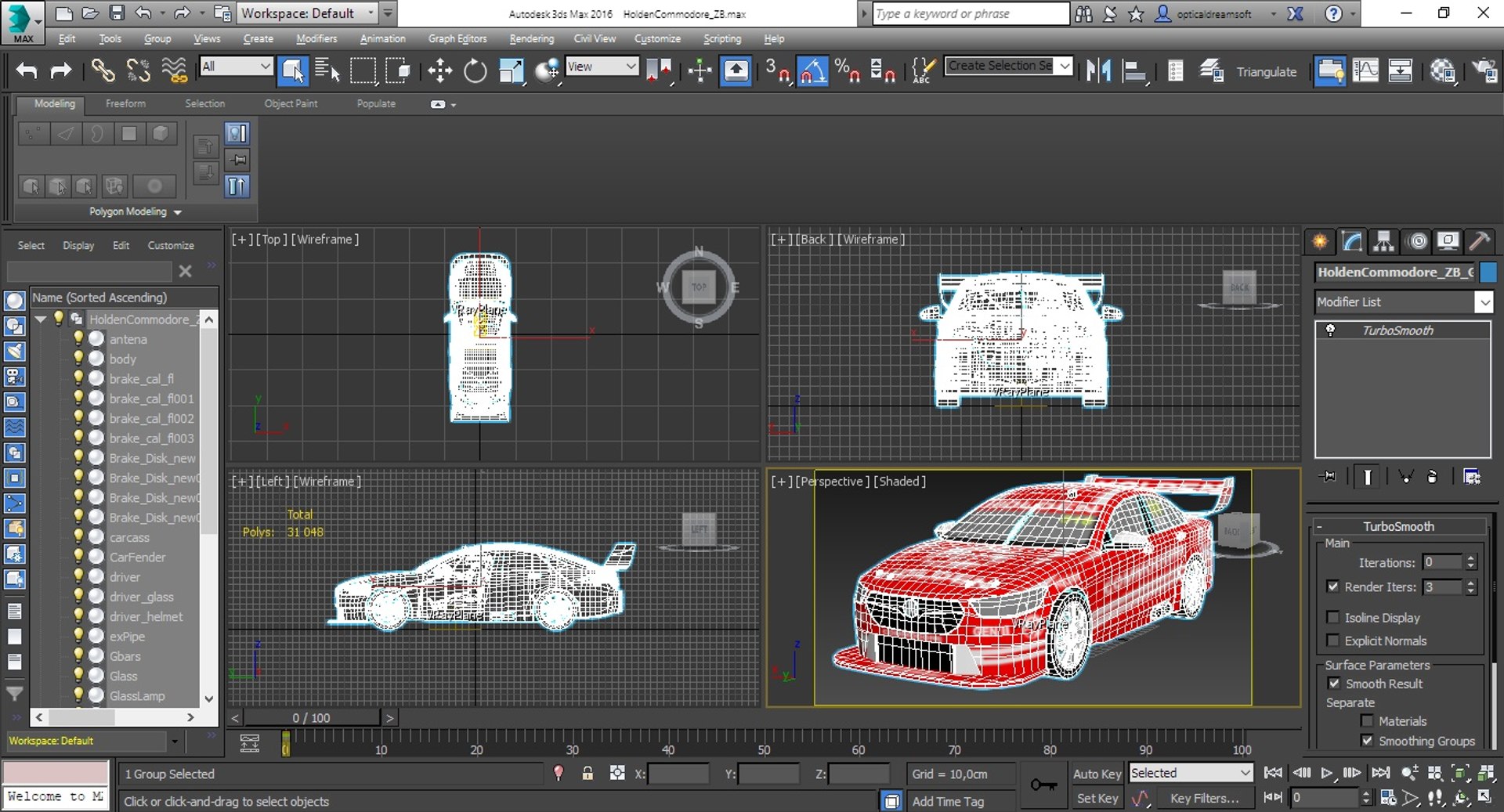This screenshot has height=812, width=1504.
Task: Open the Modifier List dropdown
Action: 1404,302
